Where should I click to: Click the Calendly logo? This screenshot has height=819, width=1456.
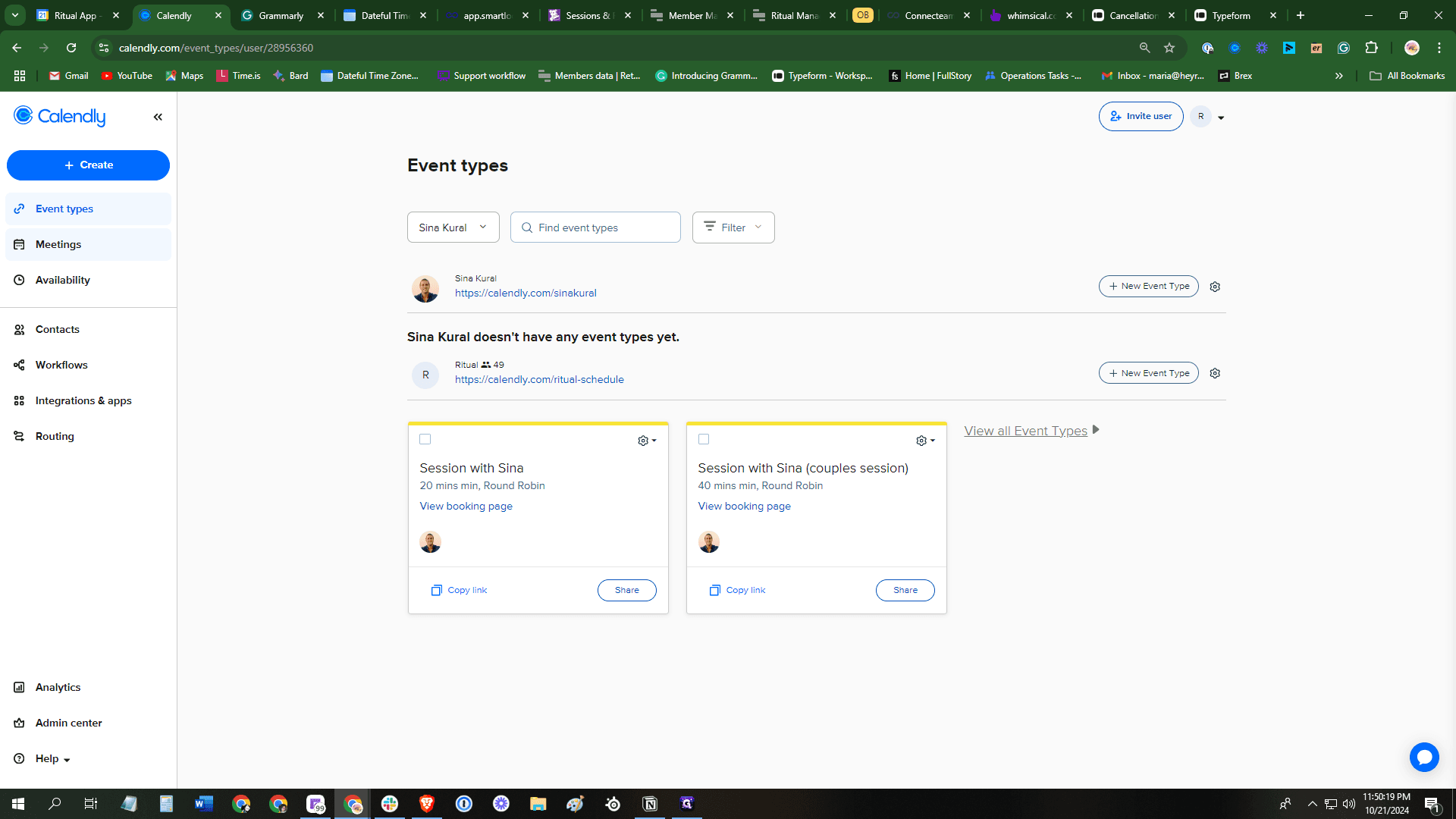60,116
